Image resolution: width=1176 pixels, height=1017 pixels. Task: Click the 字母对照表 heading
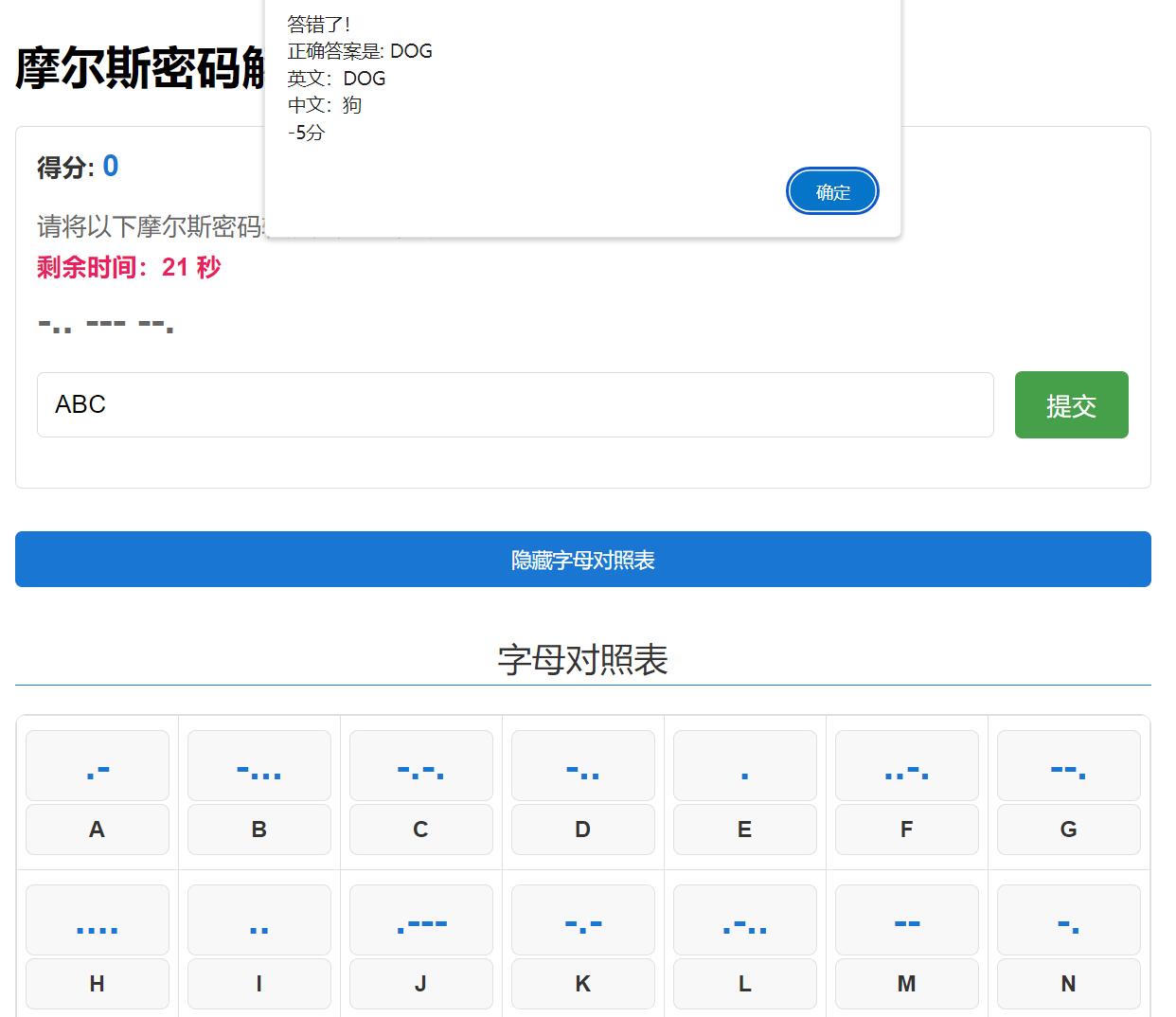(583, 660)
